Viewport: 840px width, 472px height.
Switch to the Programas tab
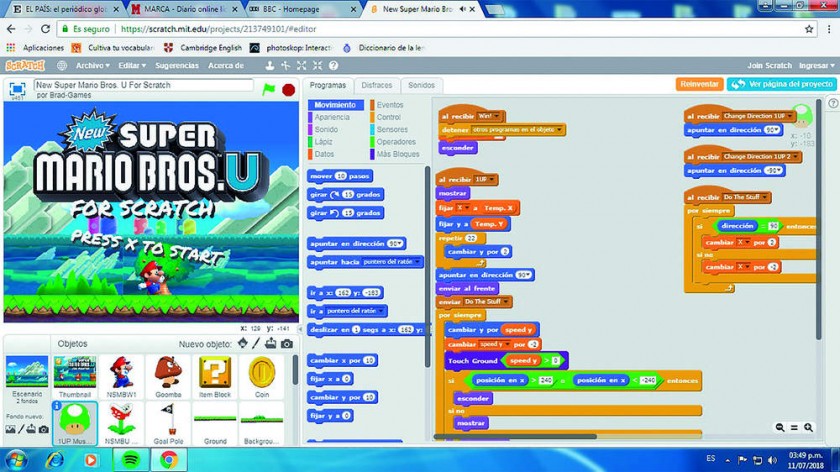pos(328,85)
